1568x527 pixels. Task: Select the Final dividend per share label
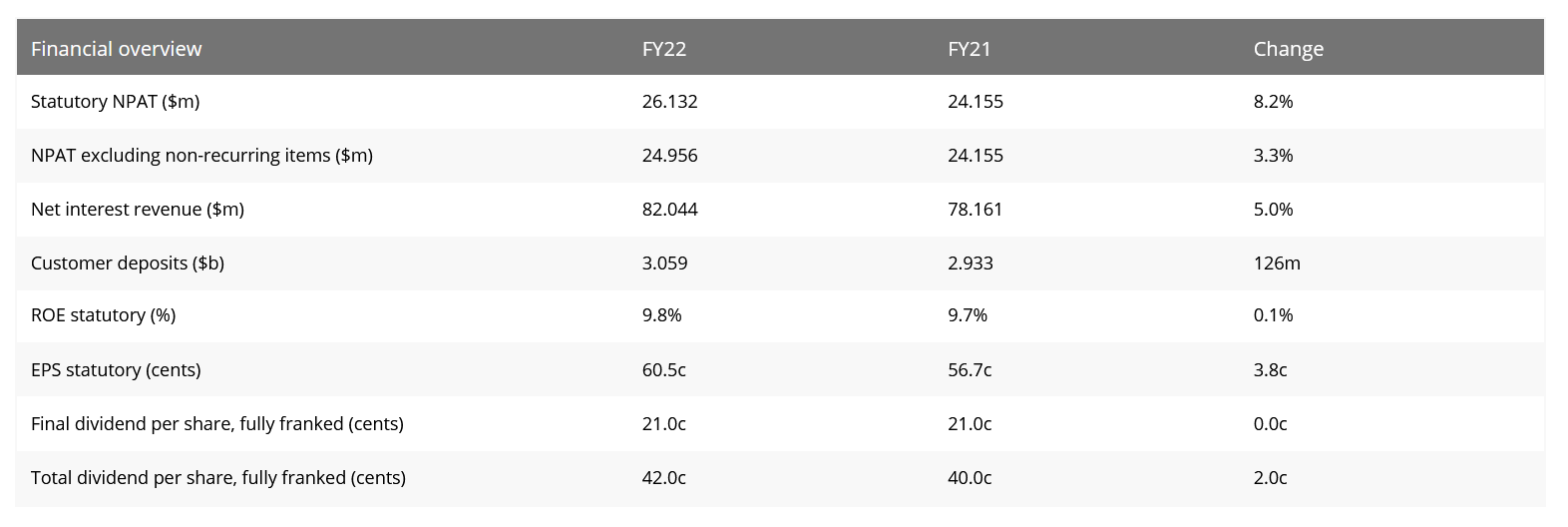pos(216,424)
